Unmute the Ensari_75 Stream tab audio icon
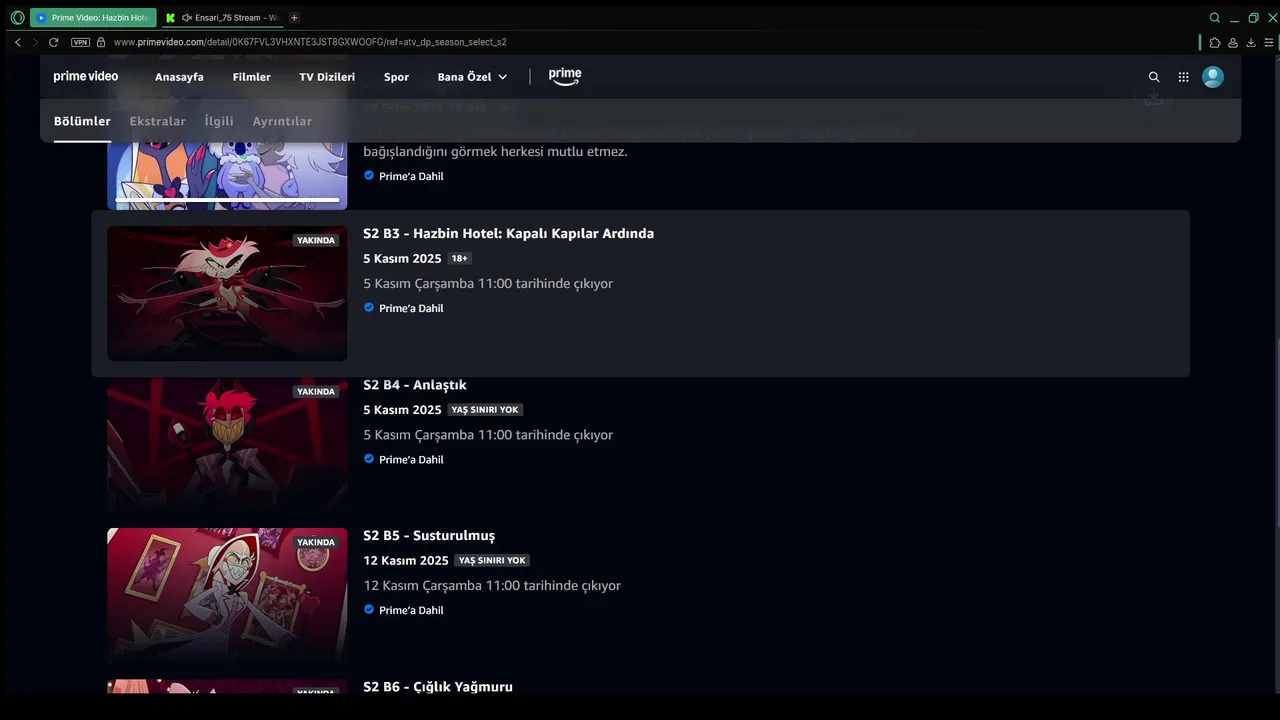Screen dimensions: 1280x720 (x=187, y=17)
